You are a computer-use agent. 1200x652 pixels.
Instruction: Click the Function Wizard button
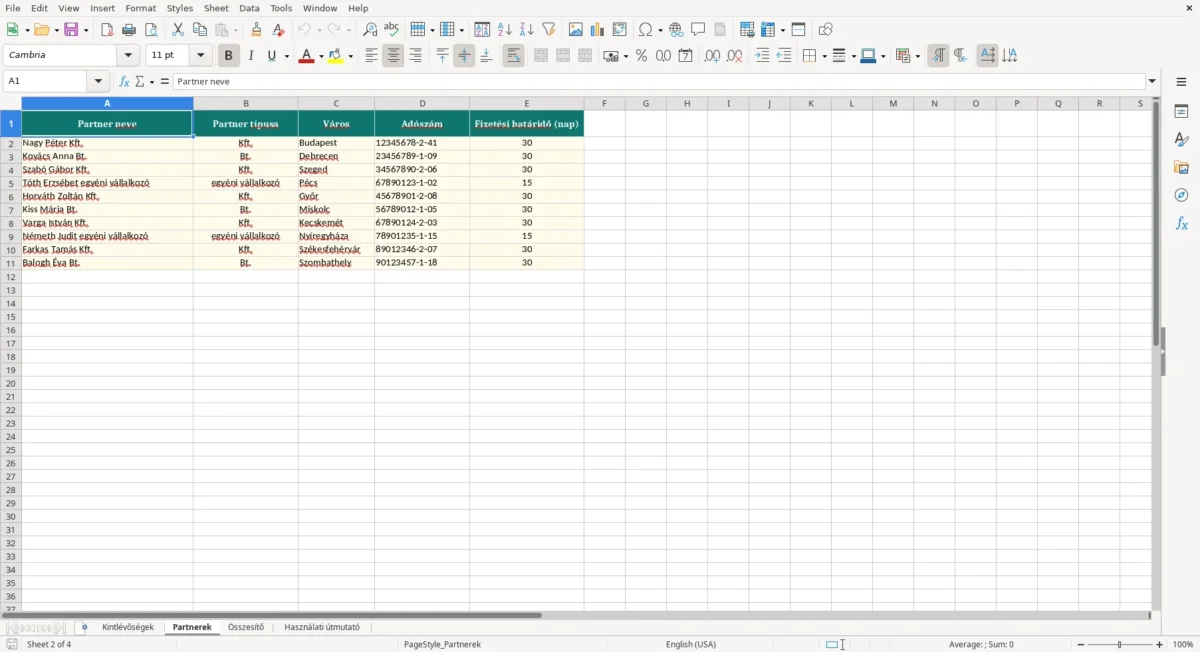[x=124, y=82]
